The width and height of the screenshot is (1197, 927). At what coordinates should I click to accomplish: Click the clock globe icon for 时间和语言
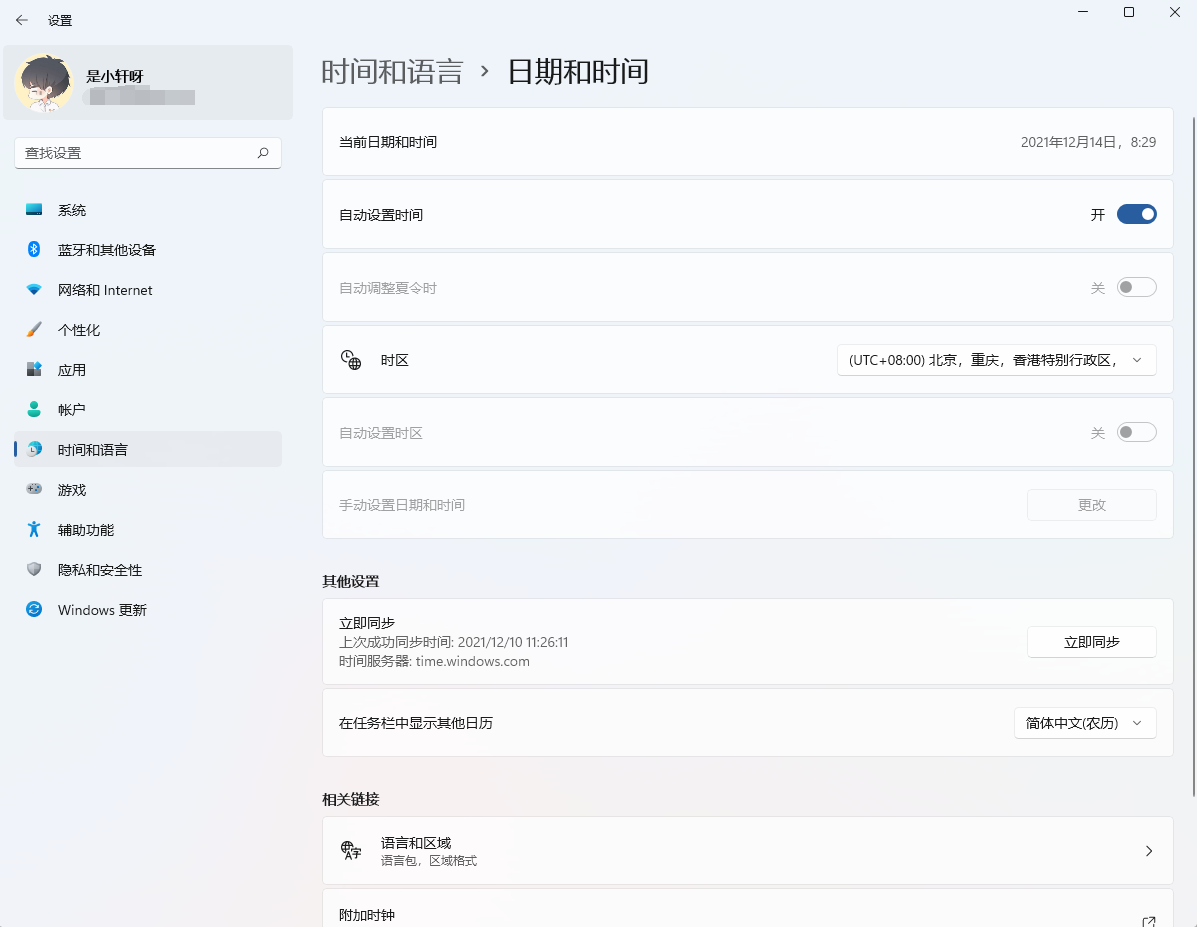34,449
